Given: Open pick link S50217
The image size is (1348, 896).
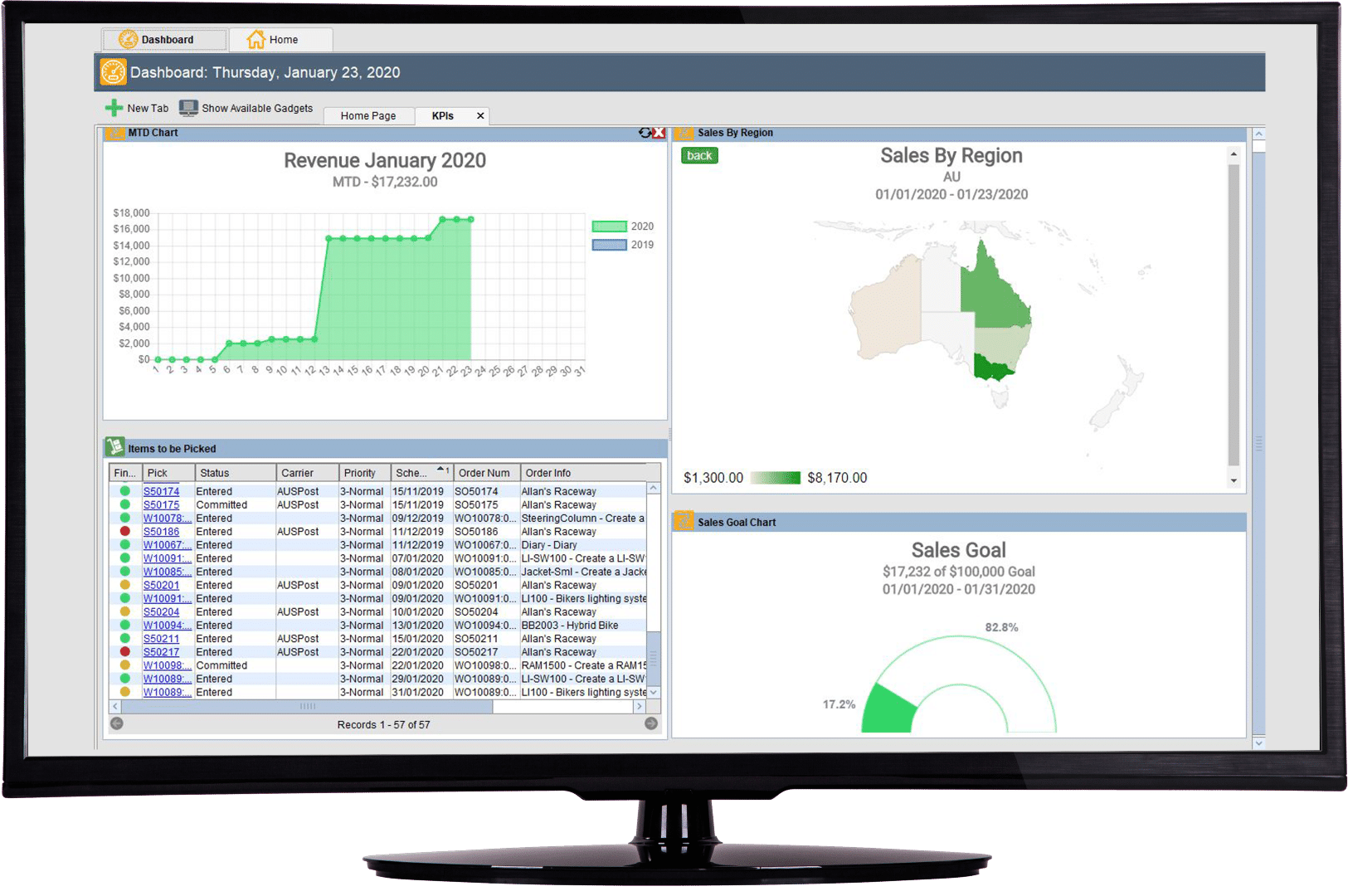Looking at the screenshot, I should (161, 651).
